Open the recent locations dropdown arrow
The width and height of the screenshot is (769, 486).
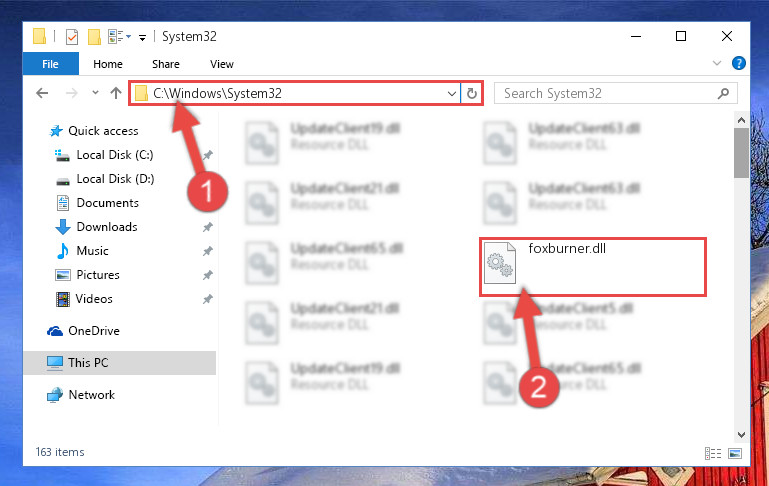[x=95, y=93]
